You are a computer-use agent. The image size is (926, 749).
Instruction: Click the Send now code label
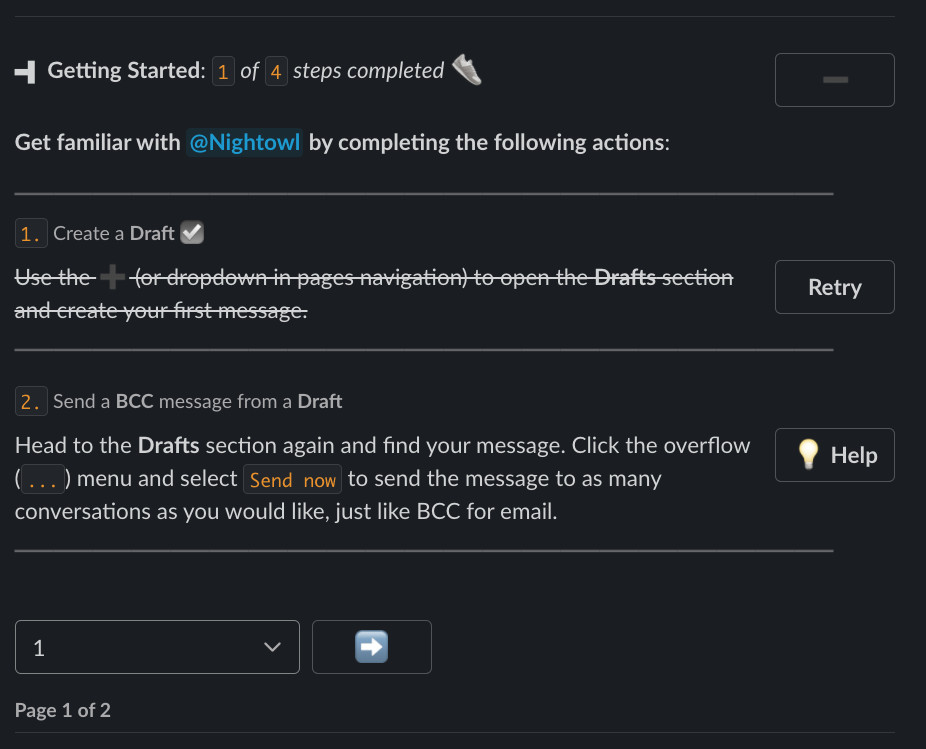coord(292,480)
